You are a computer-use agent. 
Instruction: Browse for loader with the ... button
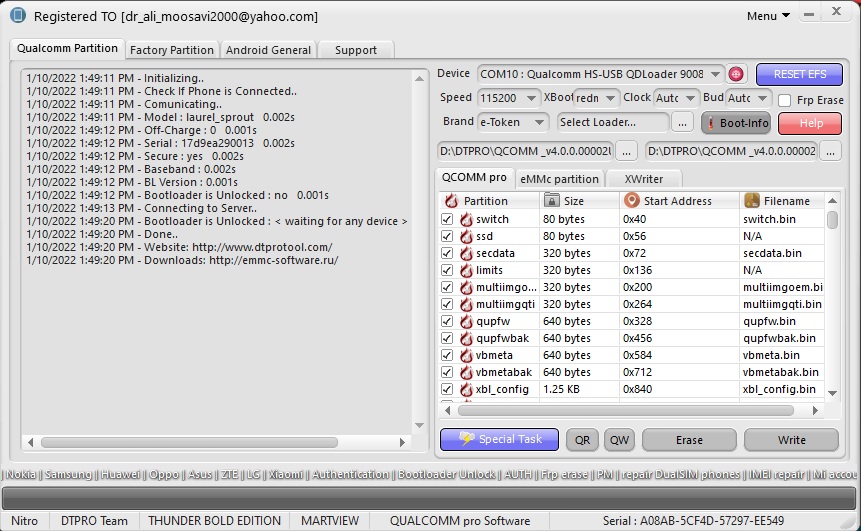point(682,122)
